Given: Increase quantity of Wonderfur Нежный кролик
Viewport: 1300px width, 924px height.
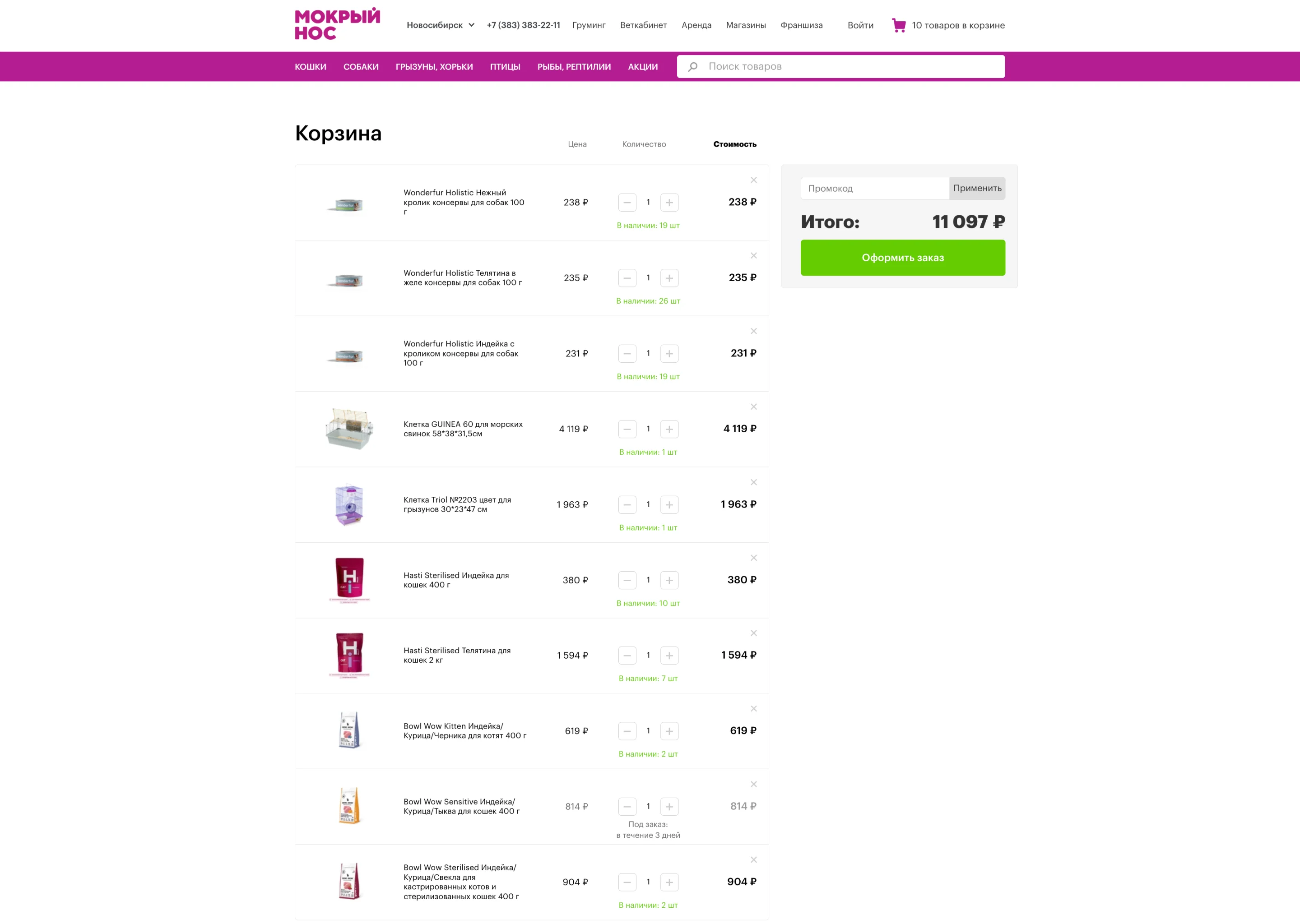Looking at the screenshot, I should click(x=669, y=203).
